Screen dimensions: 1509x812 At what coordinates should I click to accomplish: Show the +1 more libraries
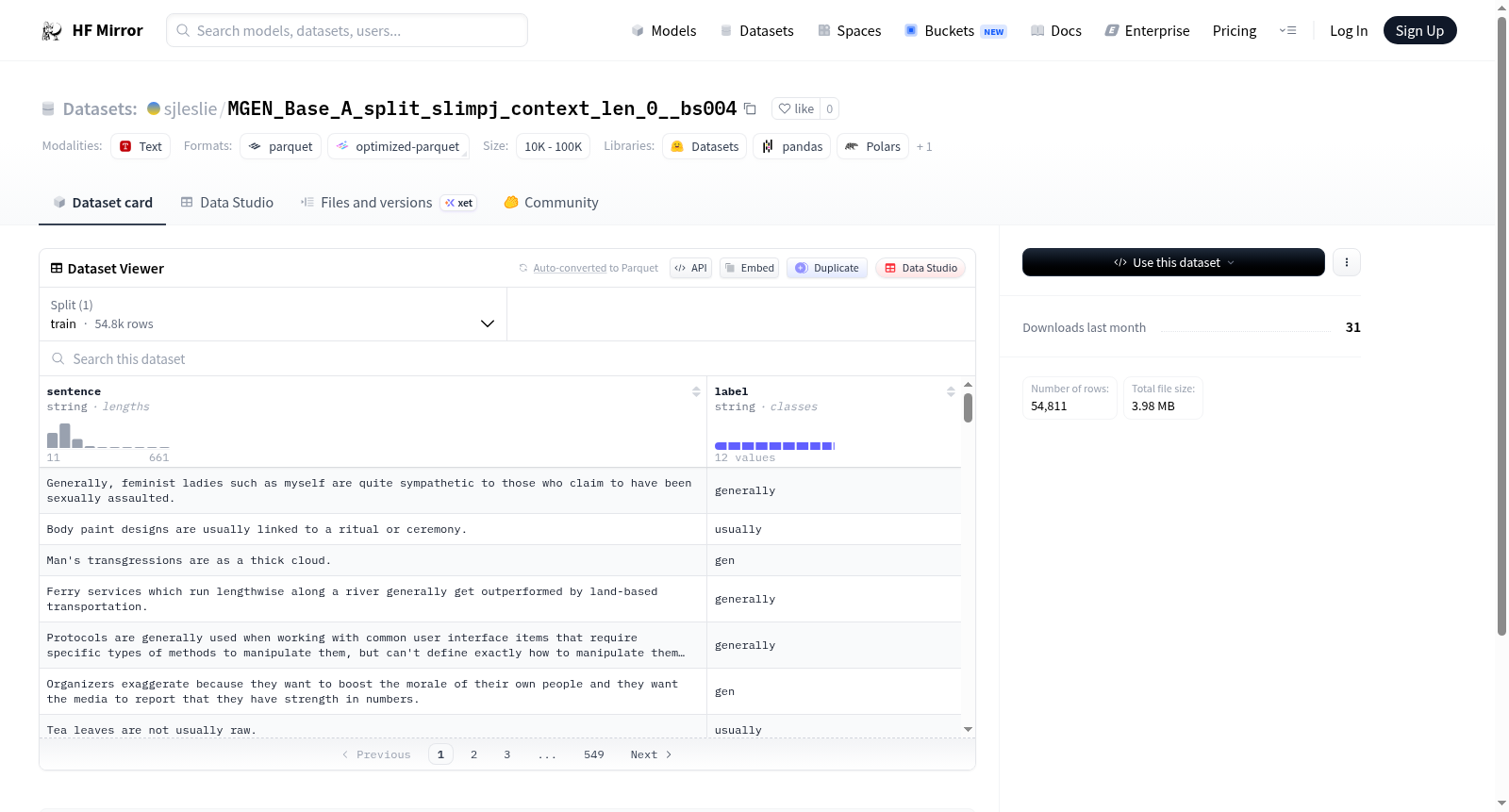tap(924, 146)
